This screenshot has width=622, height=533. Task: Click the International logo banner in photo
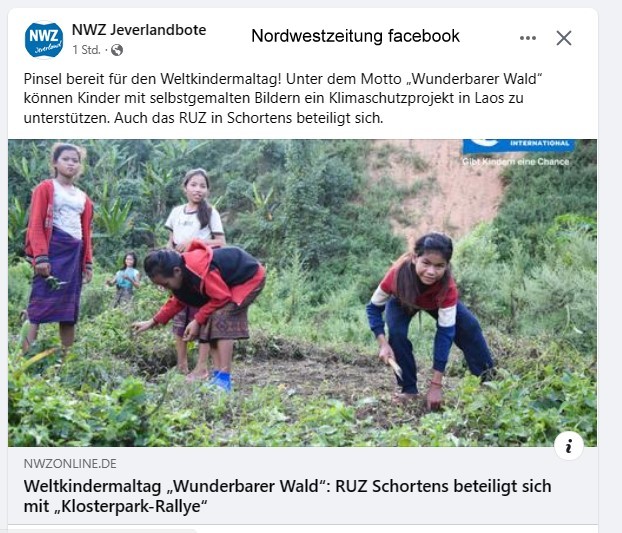(518, 146)
